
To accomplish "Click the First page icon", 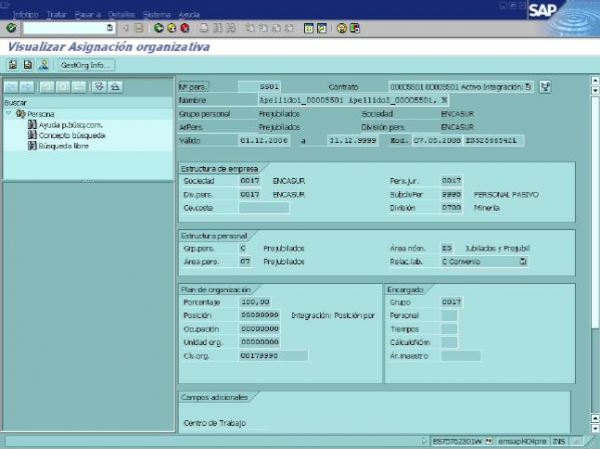I will tap(250, 28).
